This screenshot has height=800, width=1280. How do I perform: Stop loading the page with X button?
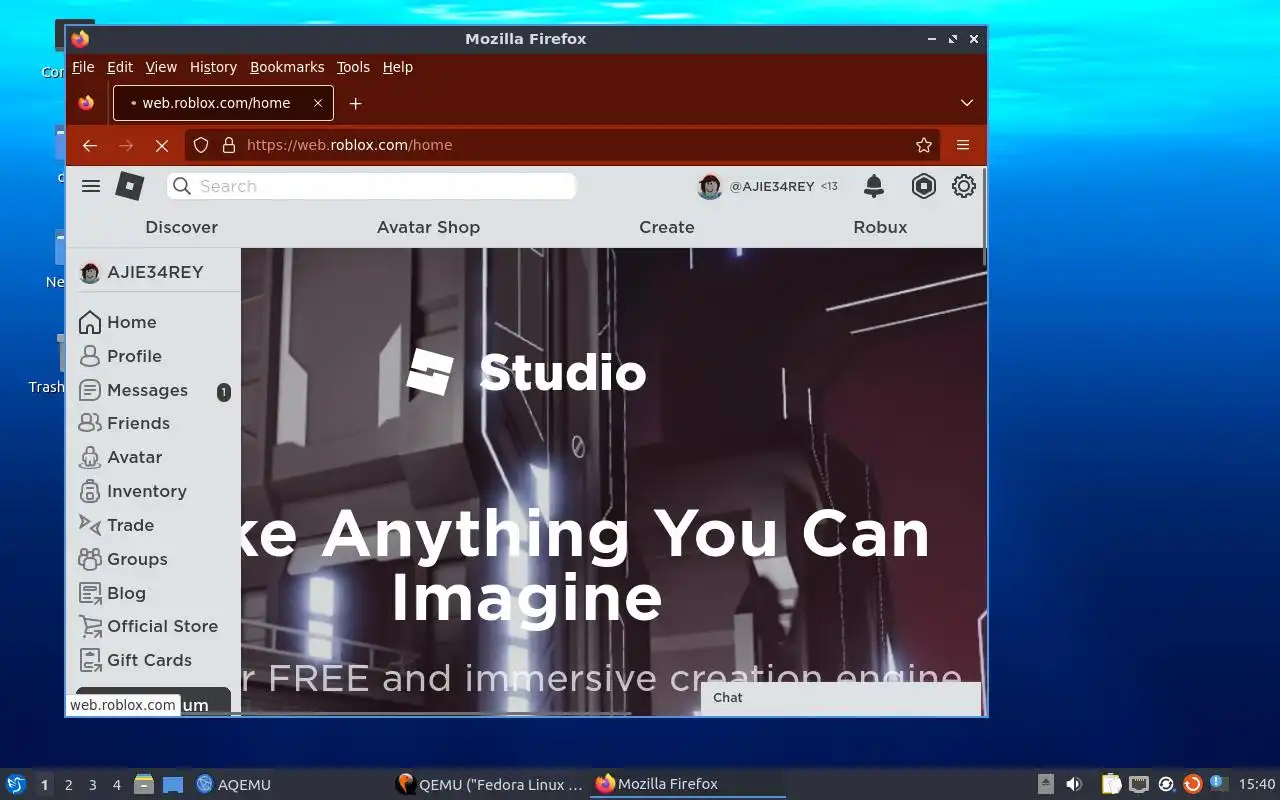[x=161, y=145]
